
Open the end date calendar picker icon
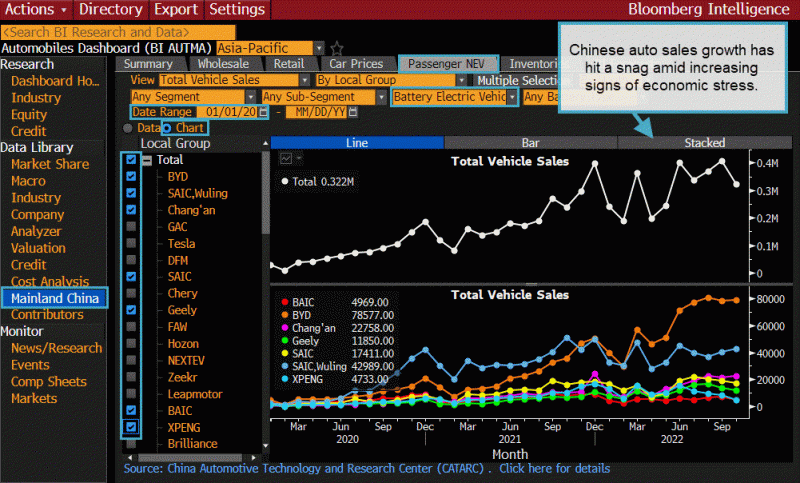(x=353, y=112)
